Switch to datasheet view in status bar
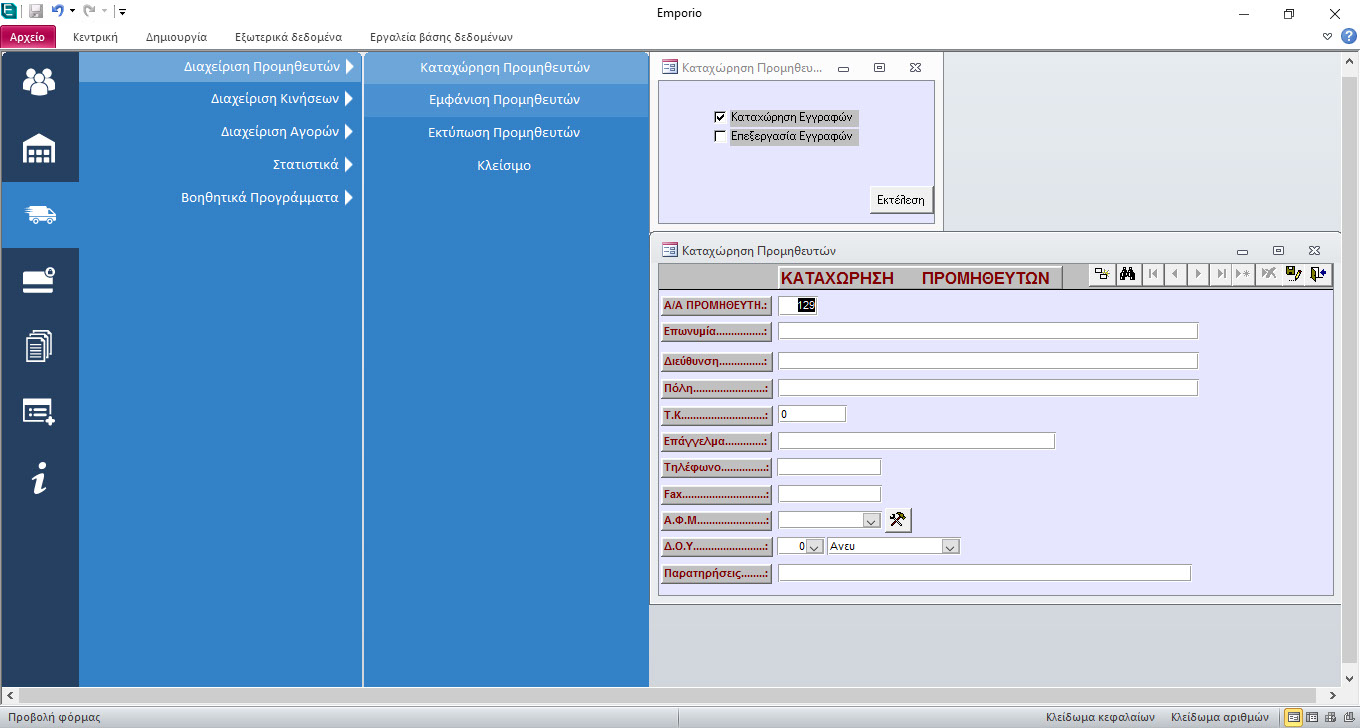 coord(1312,717)
